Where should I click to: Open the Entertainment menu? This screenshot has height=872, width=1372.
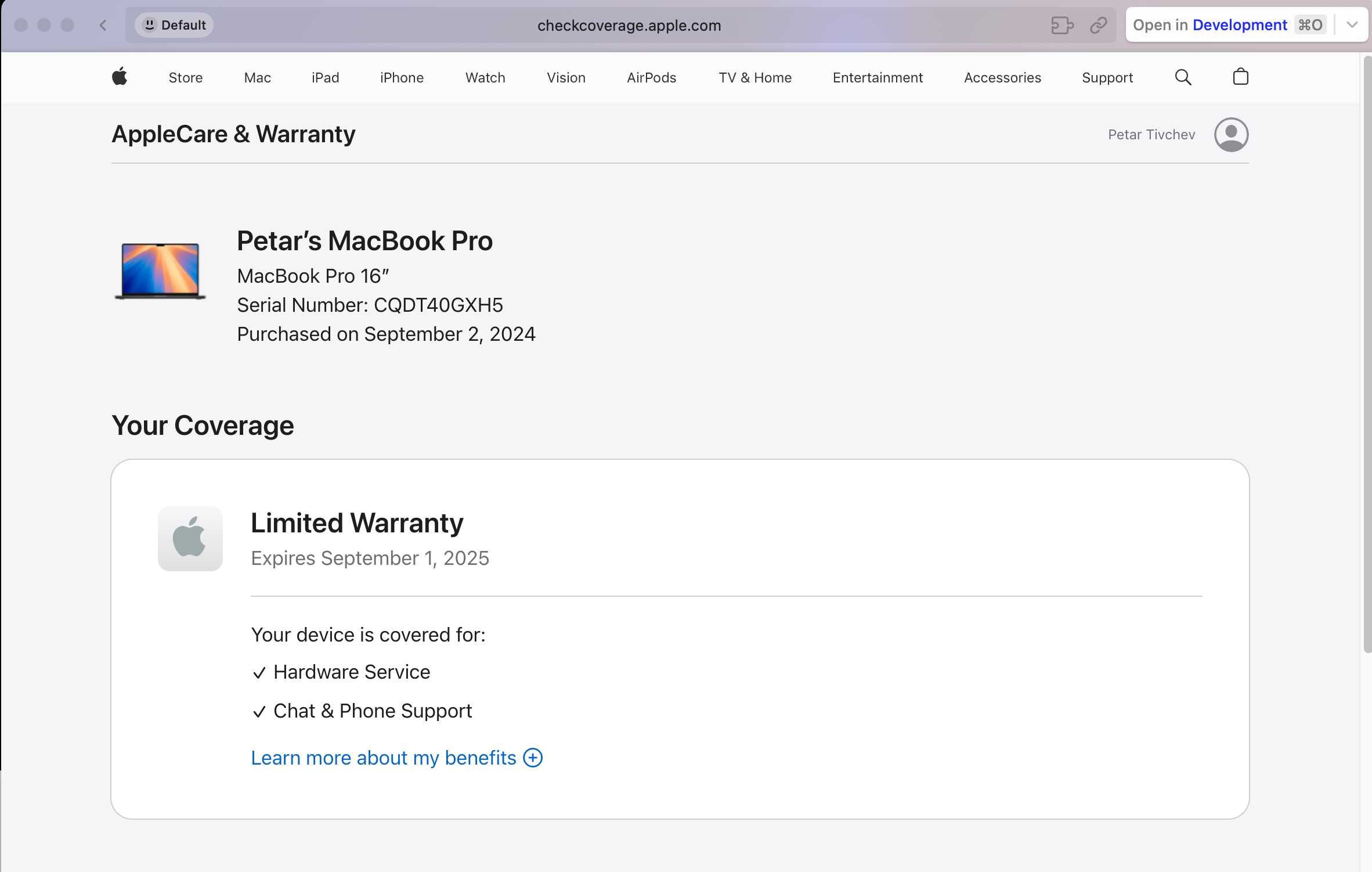pyautogui.click(x=878, y=77)
